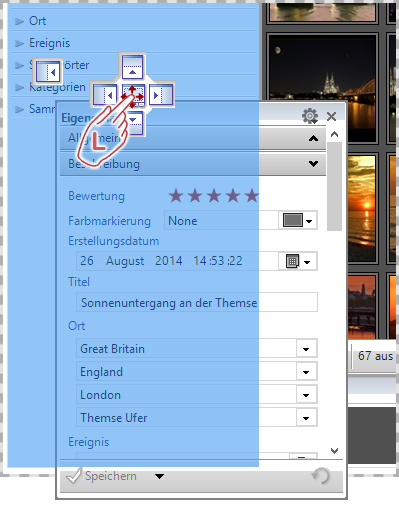The height and width of the screenshot is (508, 399).
Task: Open the Farbmarkierung color swatch picker
Action: [298, 221]
